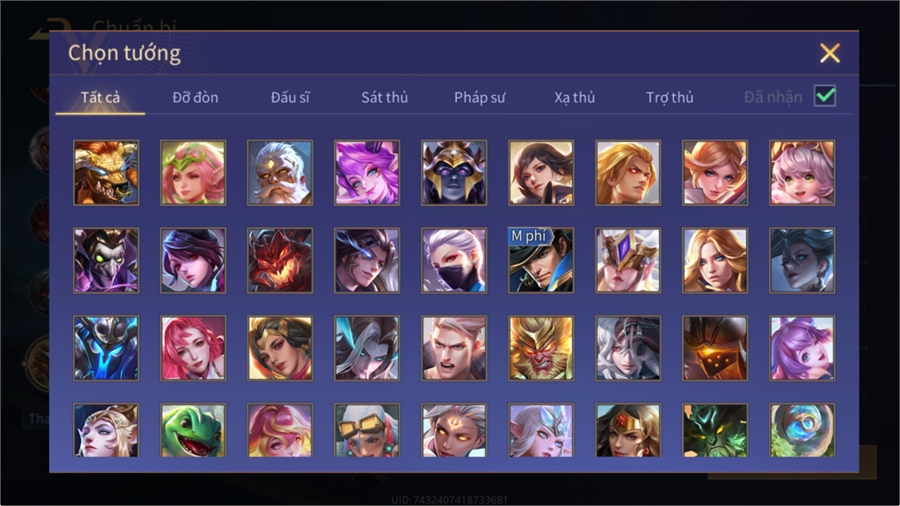
Task: Close the 'Chọn tướng' dialog
Action: tap(830, 53)
